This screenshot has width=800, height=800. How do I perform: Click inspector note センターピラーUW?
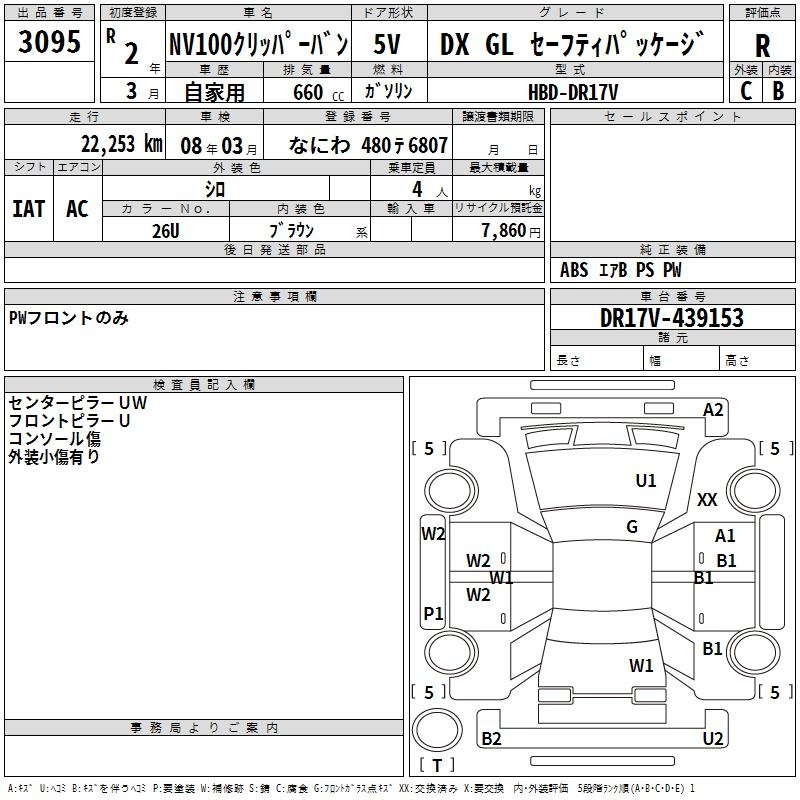(78, 403)
